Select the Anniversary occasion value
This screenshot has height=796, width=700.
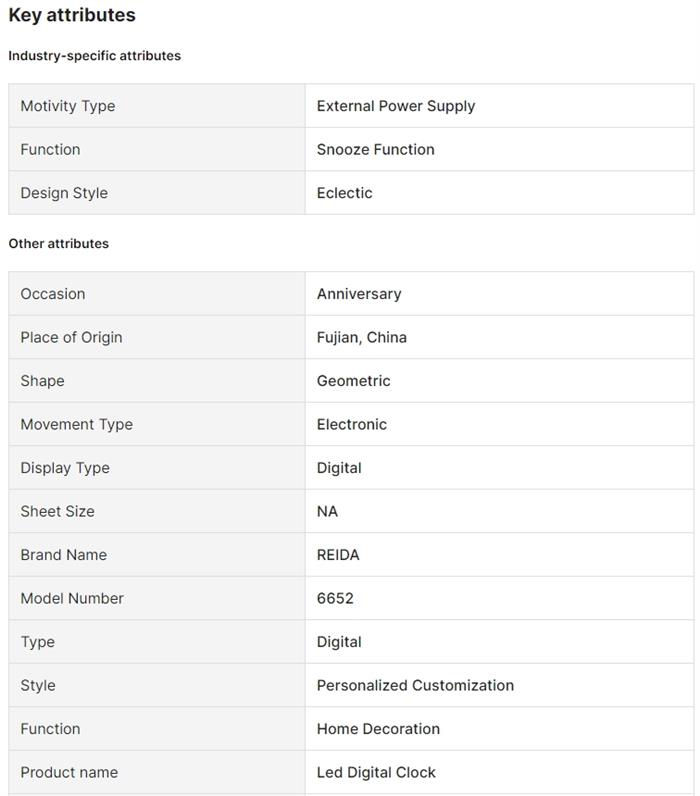pyautogui.click(x=359, y=294)
